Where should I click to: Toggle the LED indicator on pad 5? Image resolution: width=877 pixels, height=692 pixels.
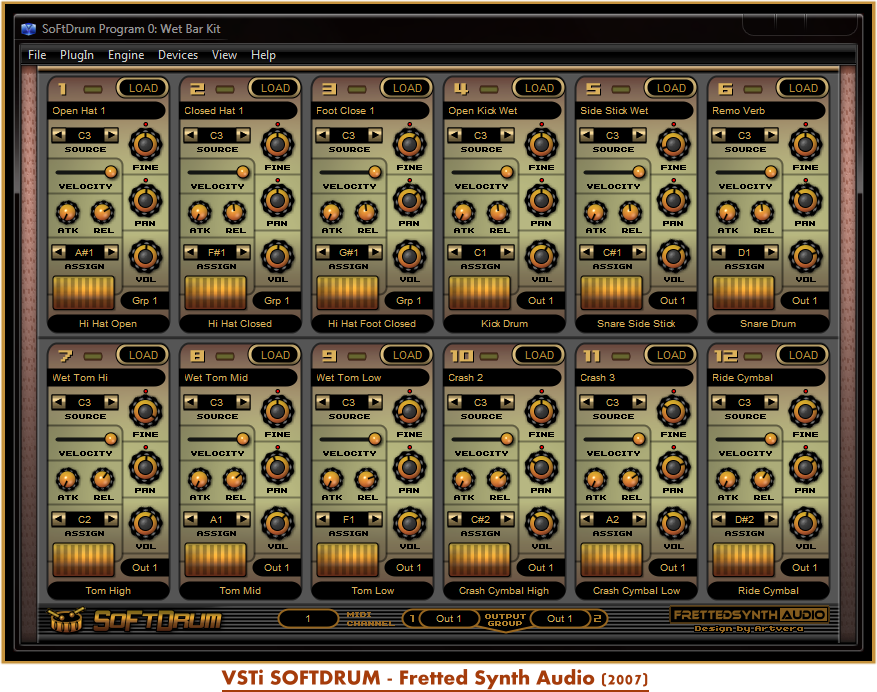click(622, 88)
